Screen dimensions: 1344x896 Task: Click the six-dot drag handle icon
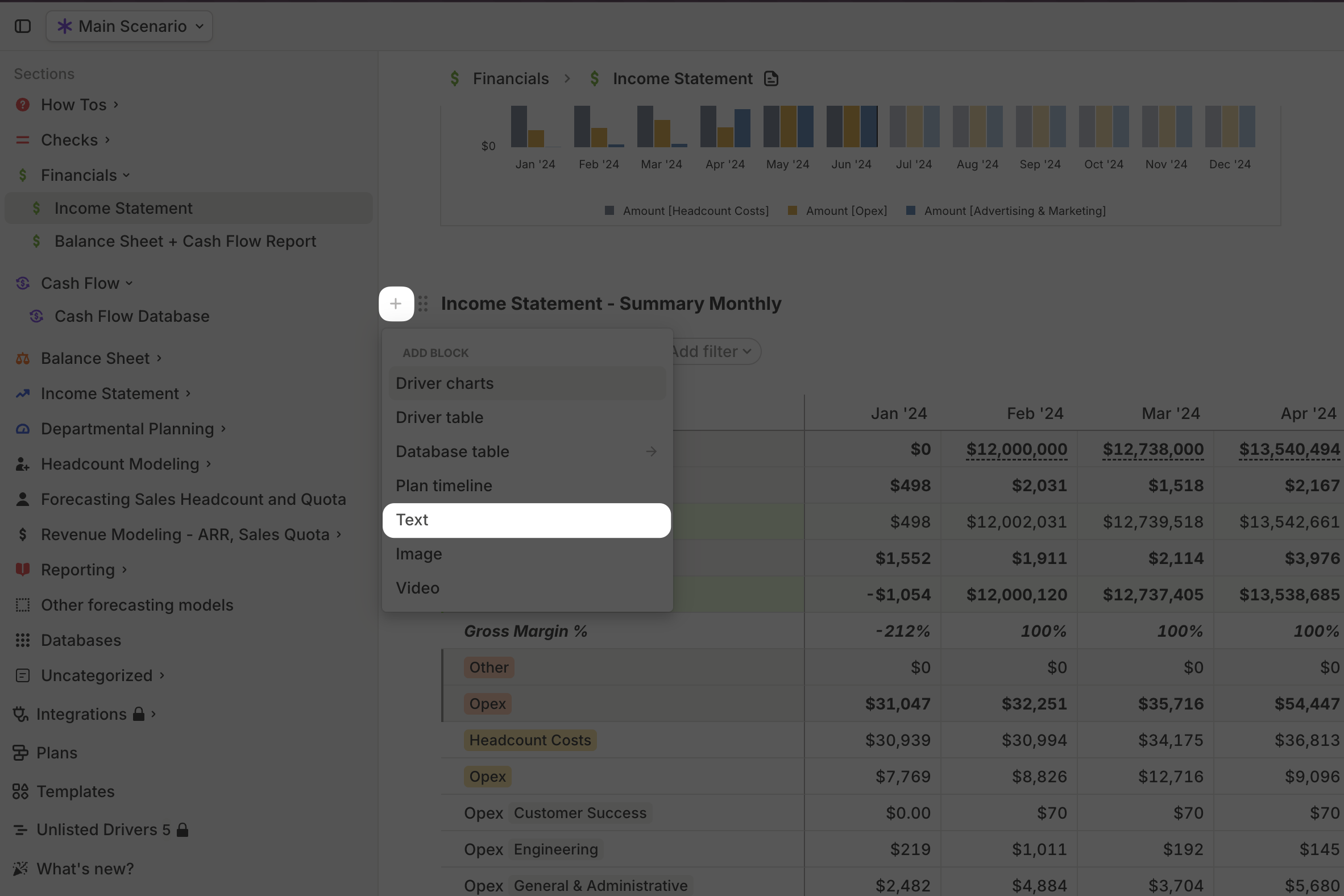423,304
